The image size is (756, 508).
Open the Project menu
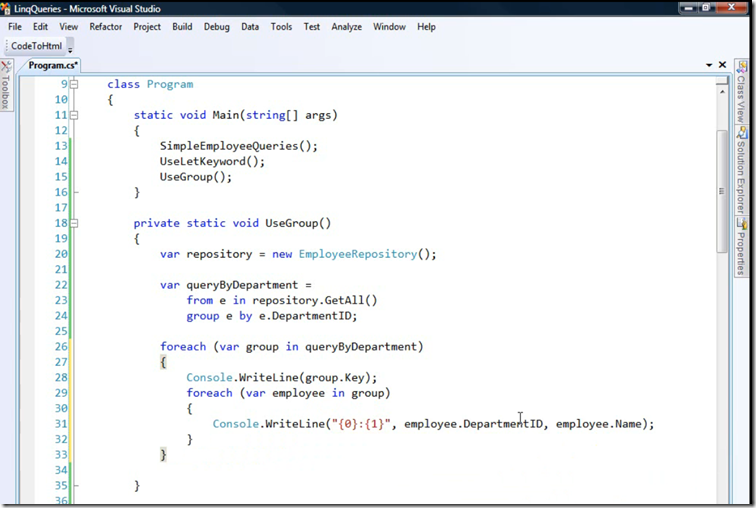coord(147,27)
